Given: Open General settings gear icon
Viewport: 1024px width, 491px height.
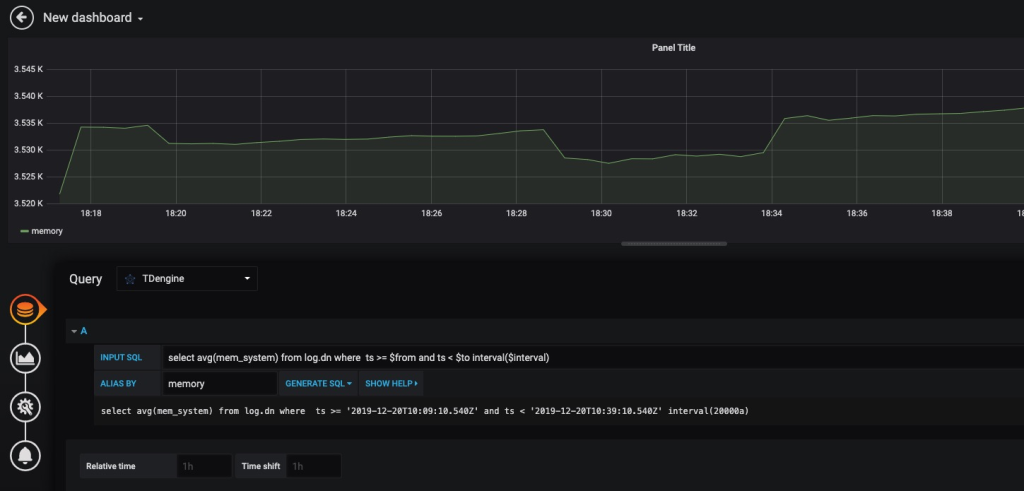Looking at the screenshot, I should (x=24, y=406).
